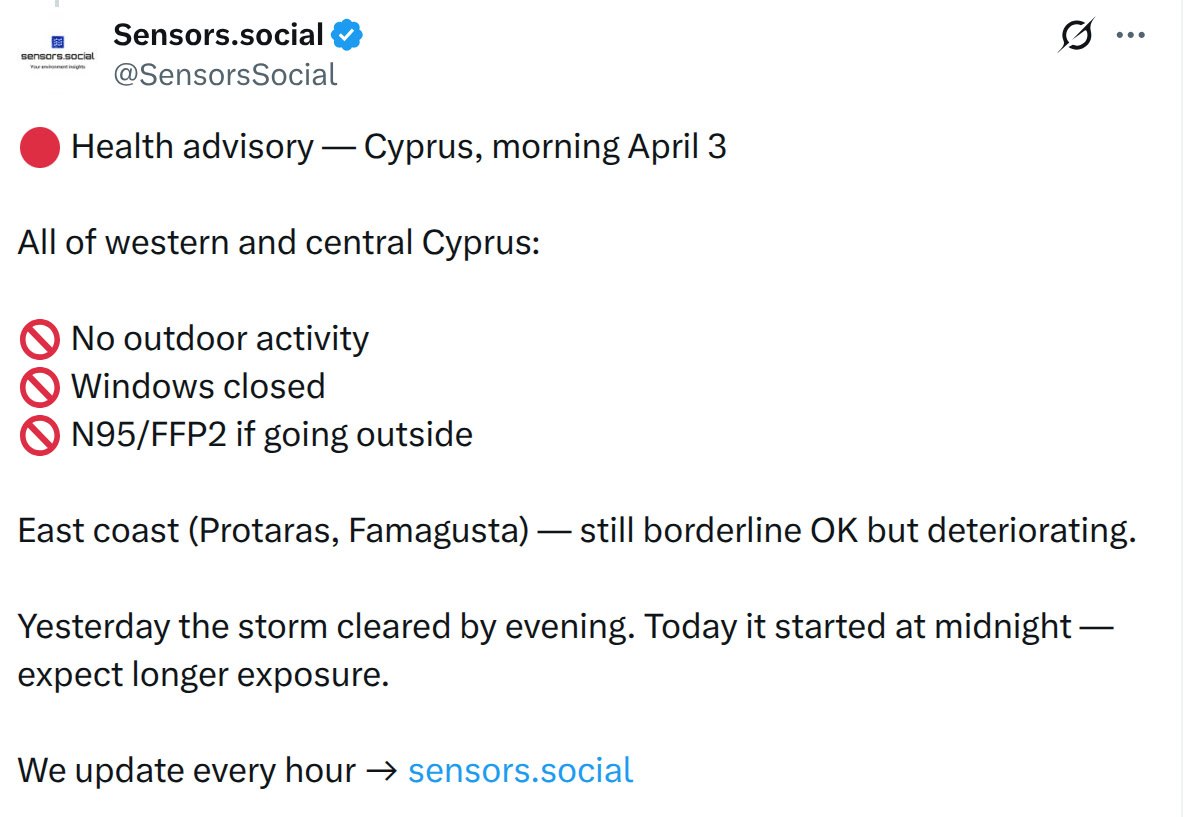The image size is (1185, 817).
Task: Click the prohibited icon beside N95/FFP2
Action: point(40,436)
